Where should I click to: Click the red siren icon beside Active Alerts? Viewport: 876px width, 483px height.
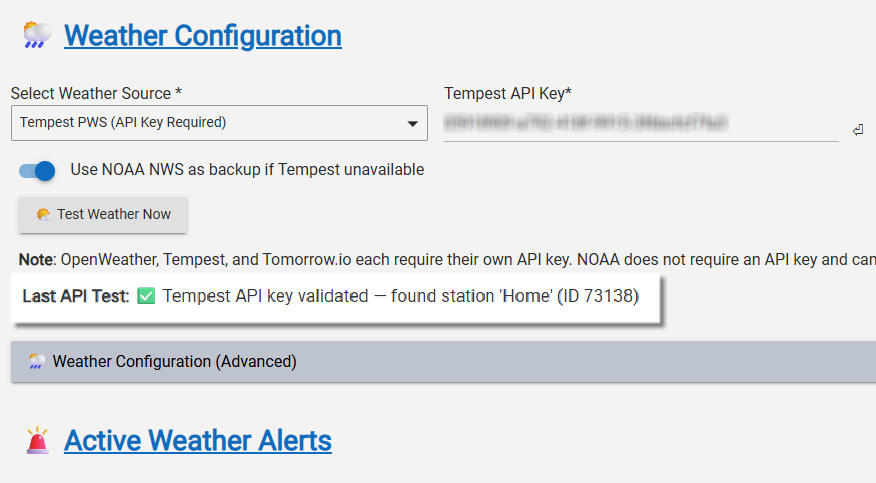pyautogui.click(x=37, y=441)
